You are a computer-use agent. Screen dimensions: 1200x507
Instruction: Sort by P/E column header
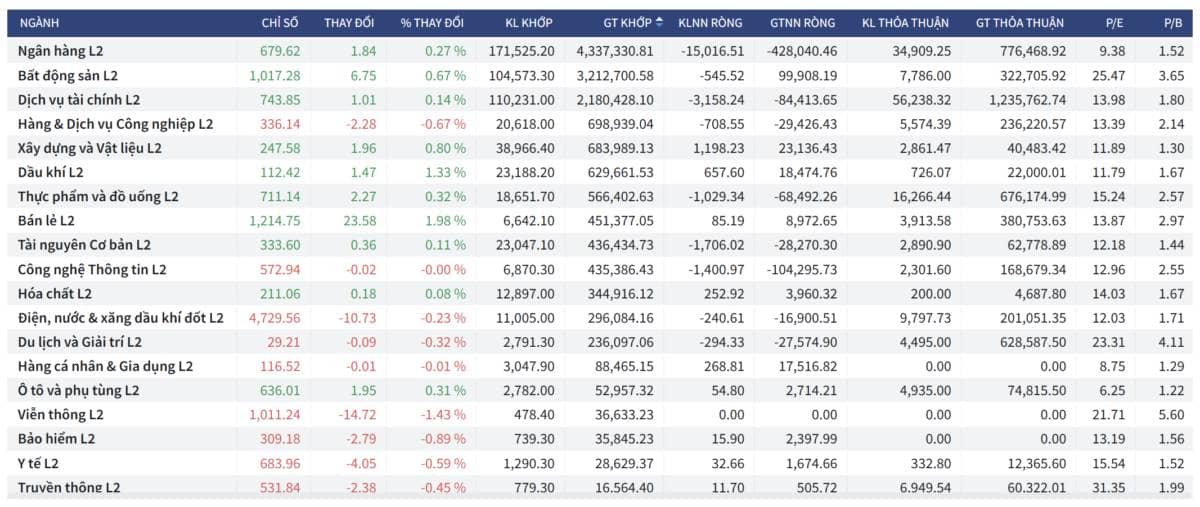pyautogui.click(x=1114, y=22)
